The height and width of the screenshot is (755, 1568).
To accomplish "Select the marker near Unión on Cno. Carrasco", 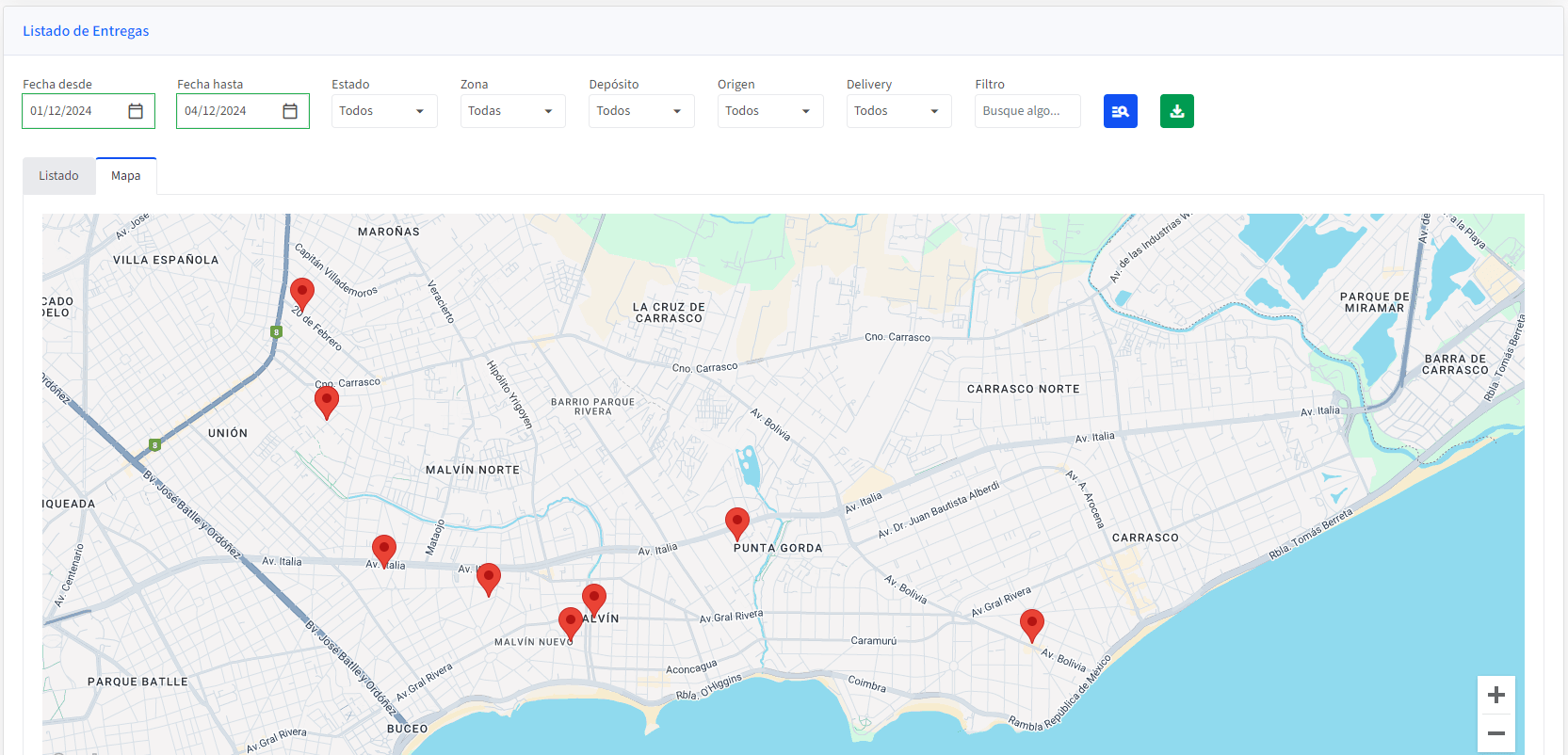I will click(326, 400).
